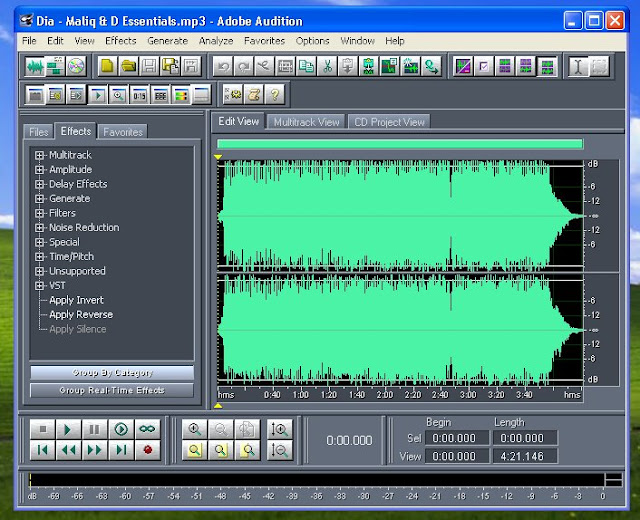
Task: Expand the Generate tree node
Action: (x=40, y=198)
